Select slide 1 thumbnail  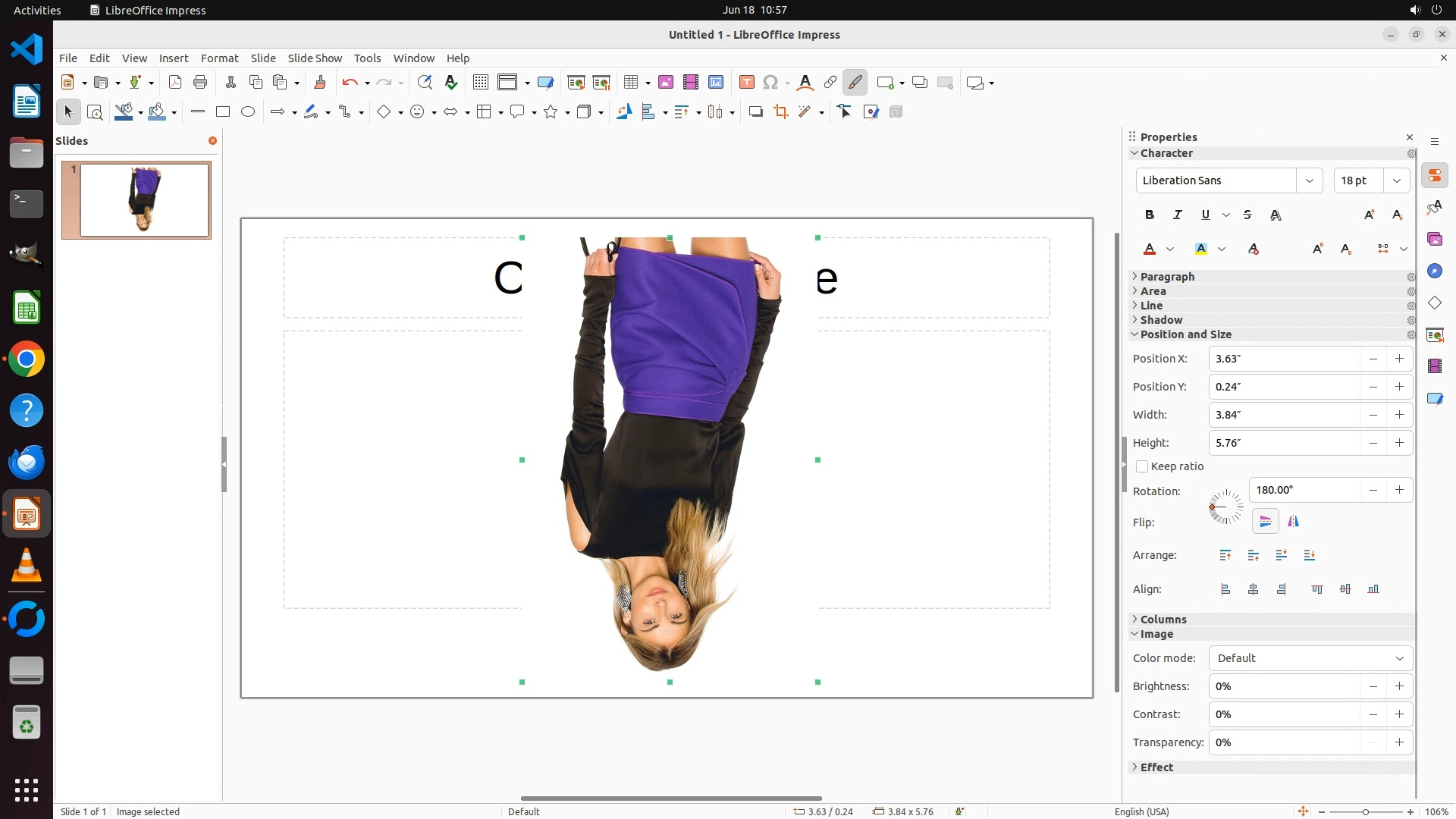(144, 200)
